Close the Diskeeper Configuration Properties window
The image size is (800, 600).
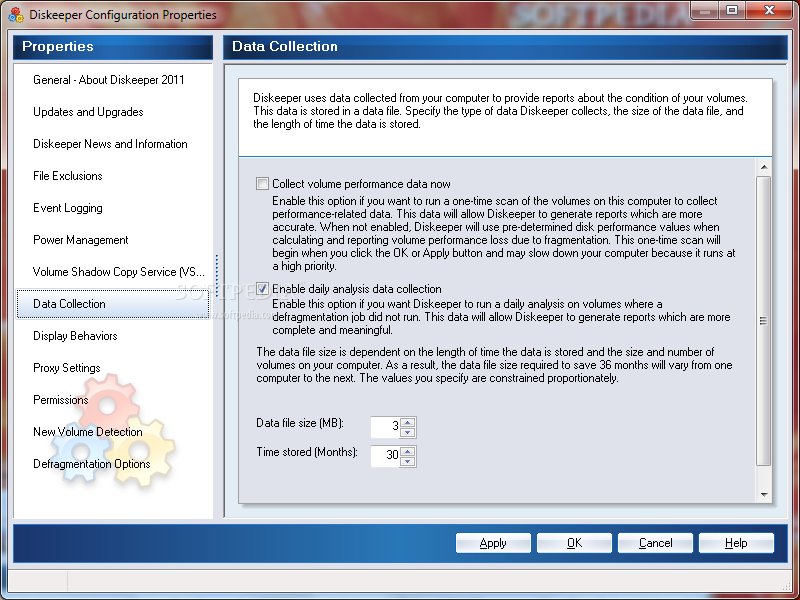(x=769, y=10)
